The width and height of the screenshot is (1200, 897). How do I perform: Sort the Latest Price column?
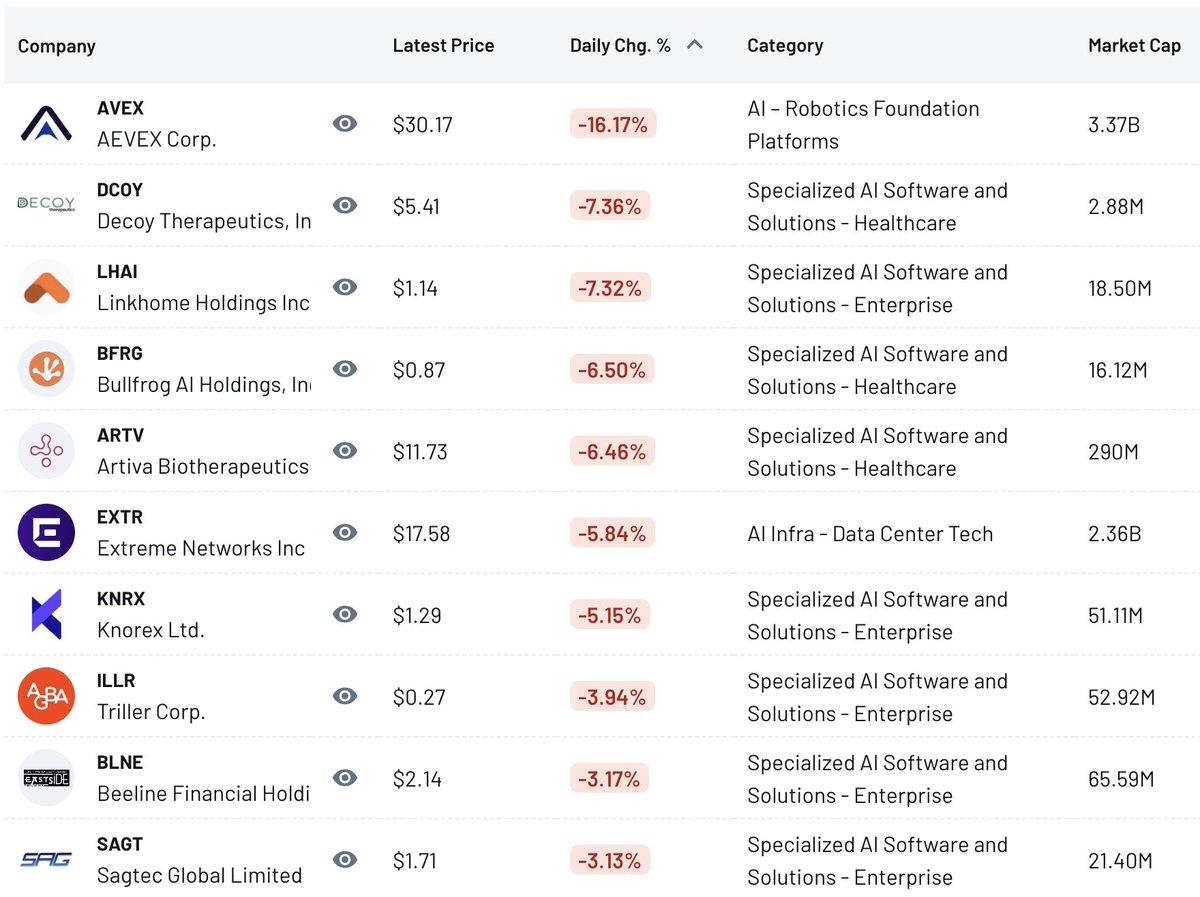point(443,44)
